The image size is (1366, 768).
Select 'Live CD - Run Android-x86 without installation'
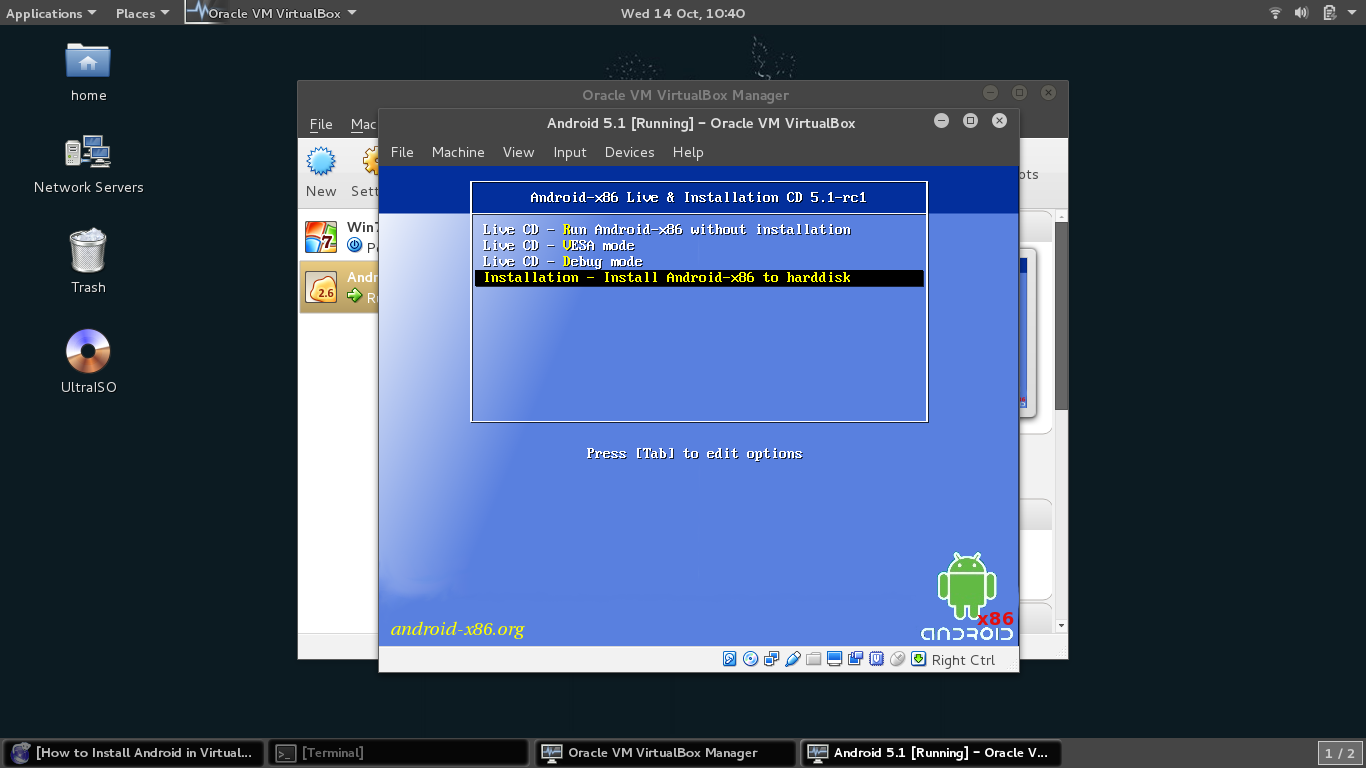(667, 229)
